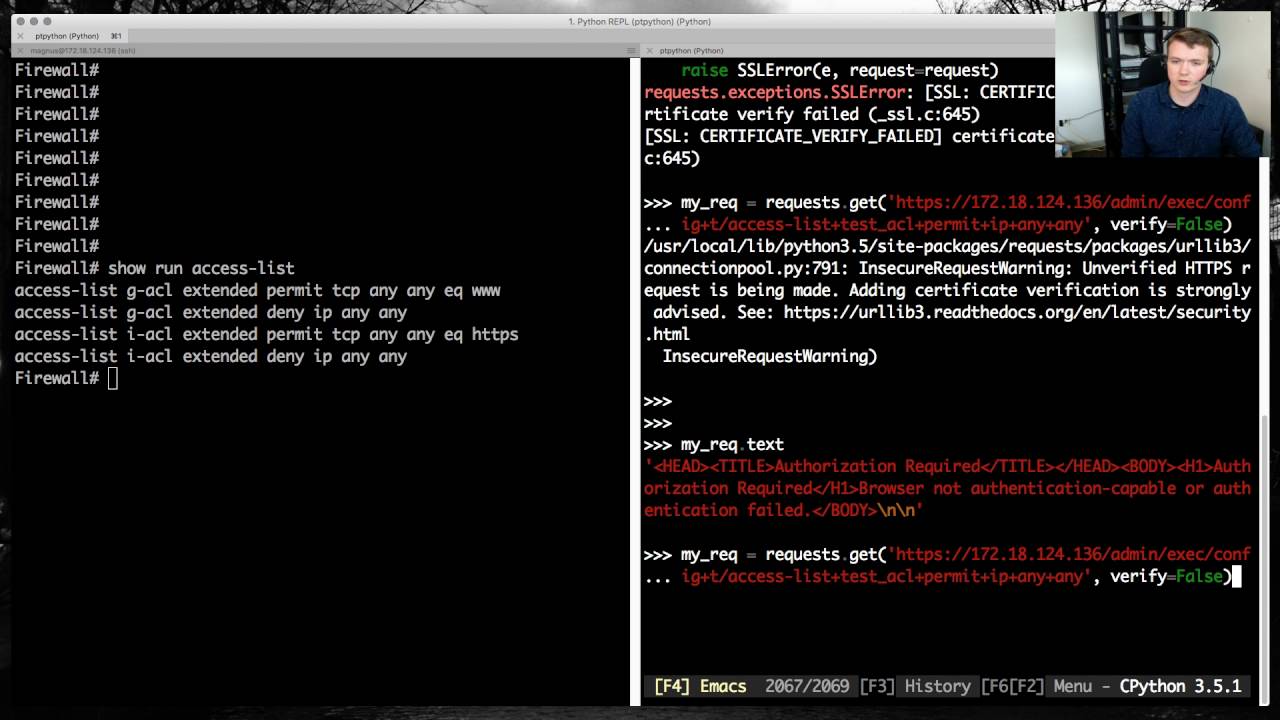The width and height of the screenshot is (1280, 720).
Task: Close the right ptpython (Python) pane
Action: pyautogui.click(x=650, y=50)
